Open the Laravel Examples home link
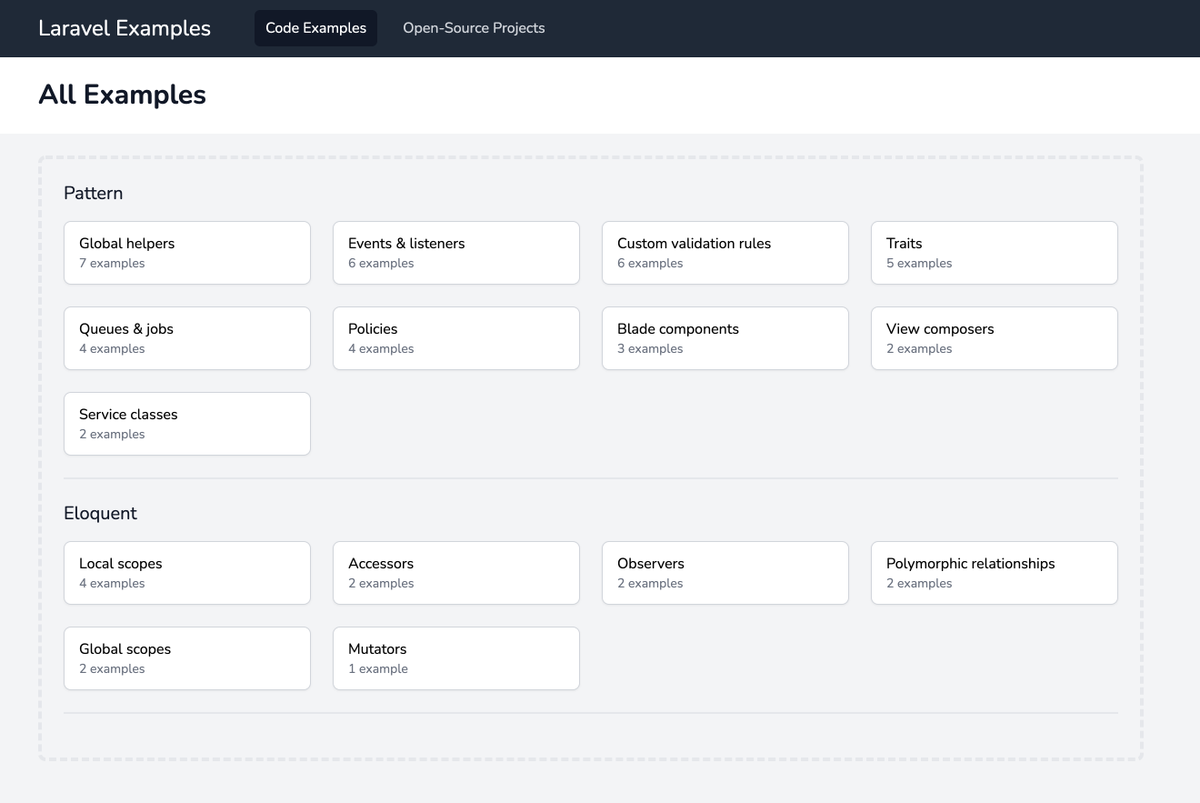1200x803 pixels. [x=124, y=28]
